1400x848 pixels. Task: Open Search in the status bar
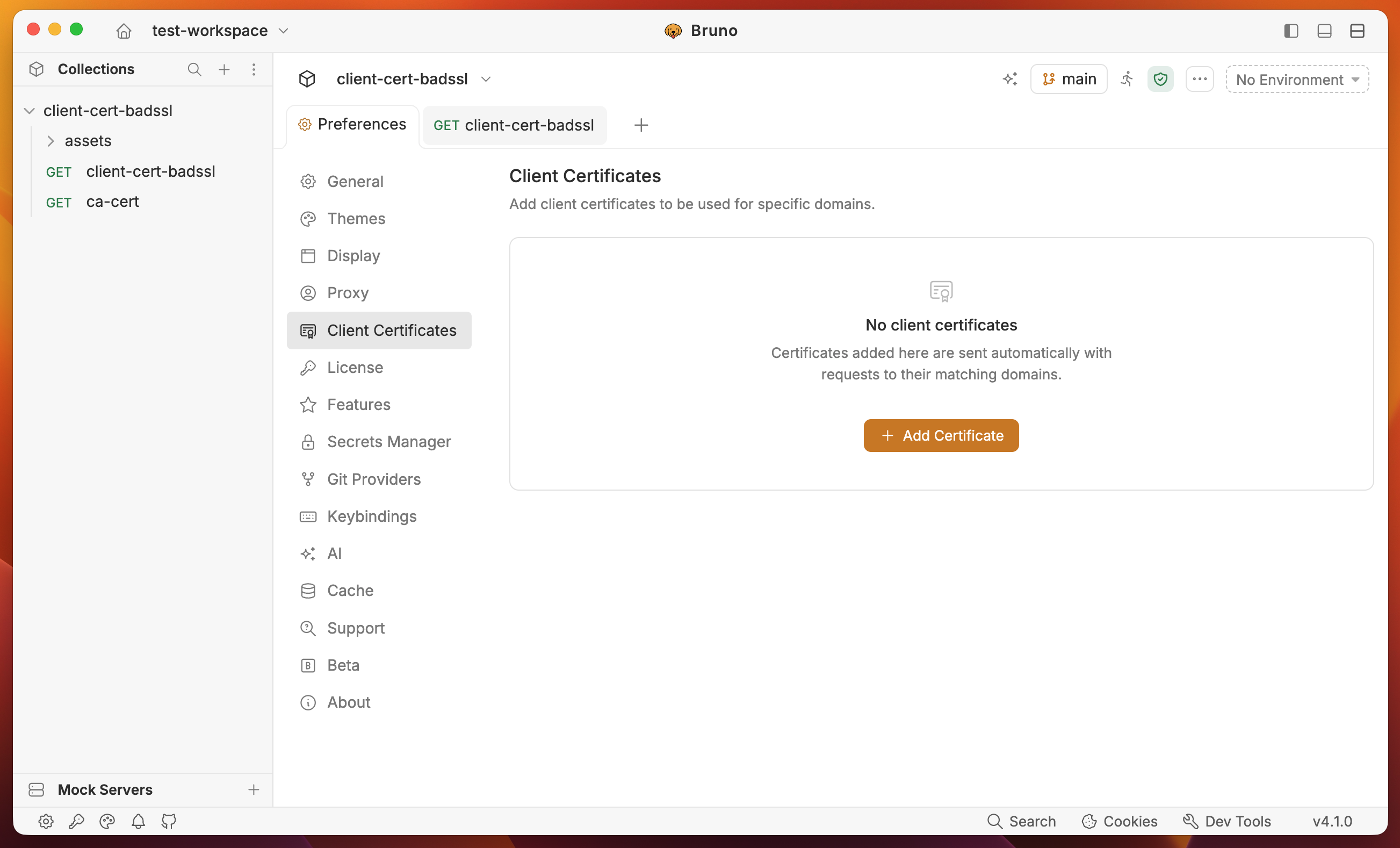[1021, 821]
